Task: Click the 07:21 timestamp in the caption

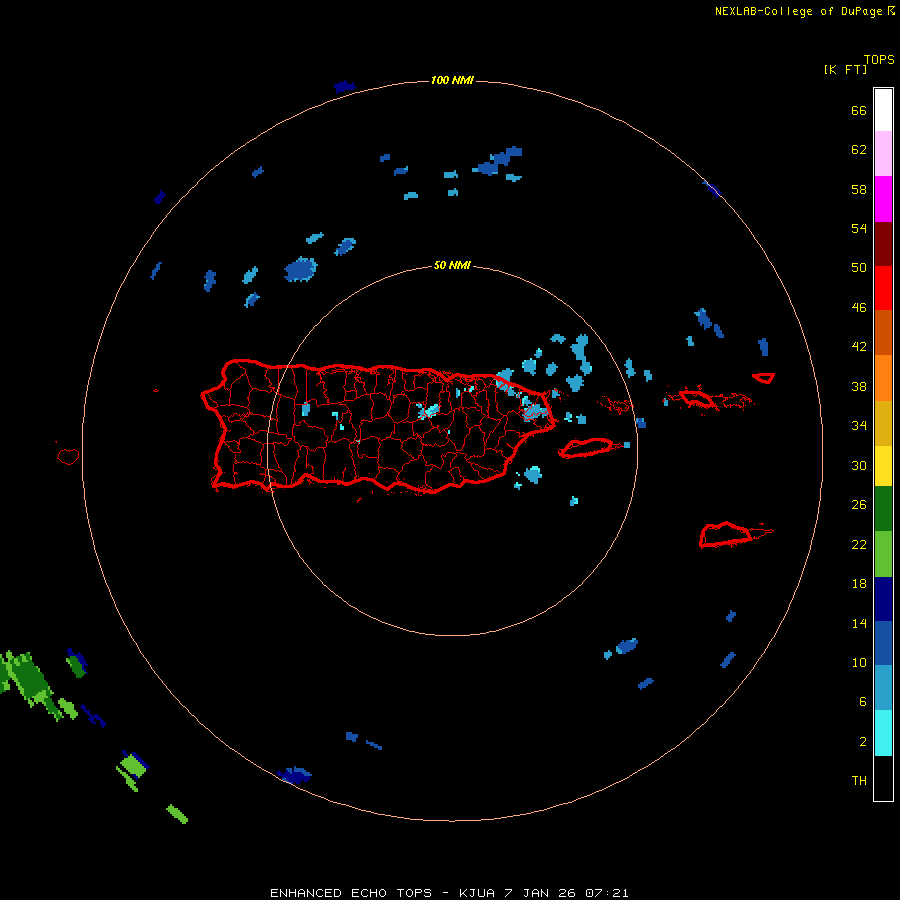Action: [607, 893]
